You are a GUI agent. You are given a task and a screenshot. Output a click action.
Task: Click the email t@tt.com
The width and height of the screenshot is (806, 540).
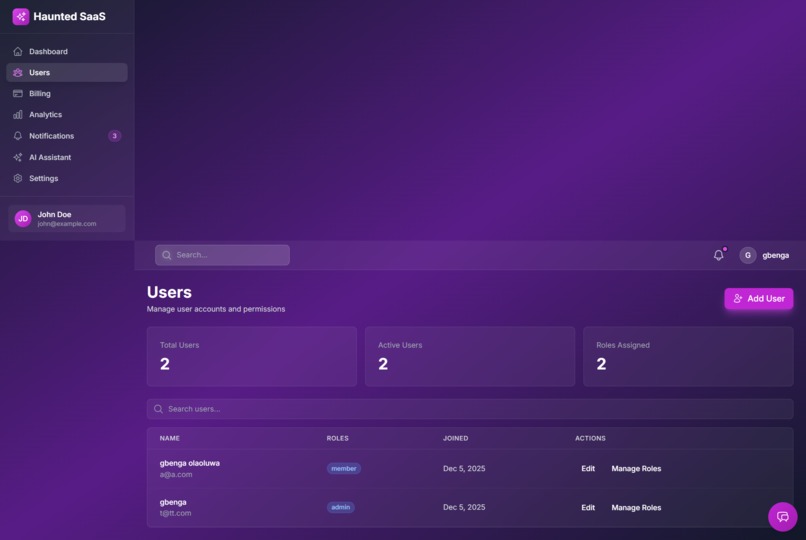(x=175, y=513)
